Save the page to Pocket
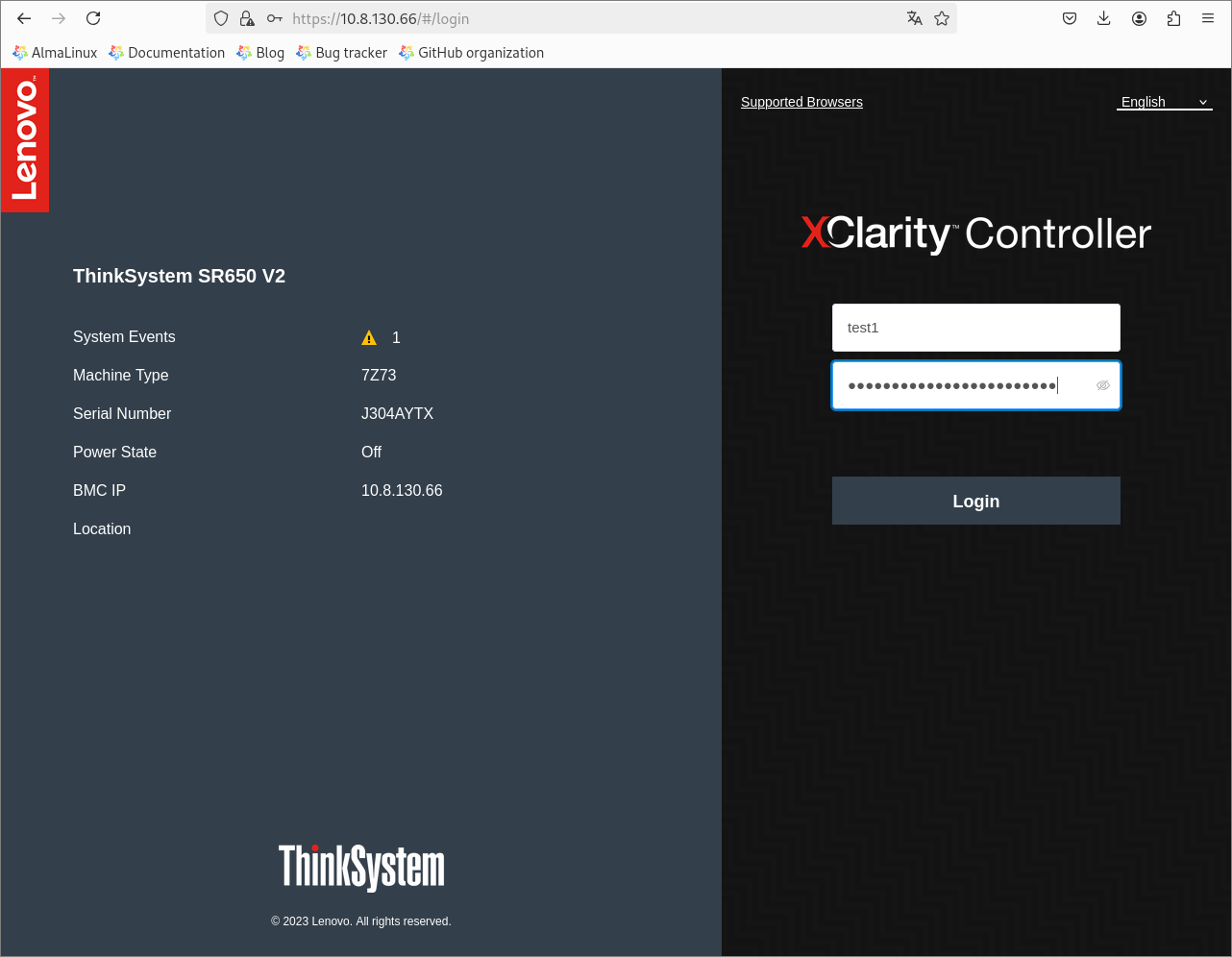1232x957 pixels. 1070,18
